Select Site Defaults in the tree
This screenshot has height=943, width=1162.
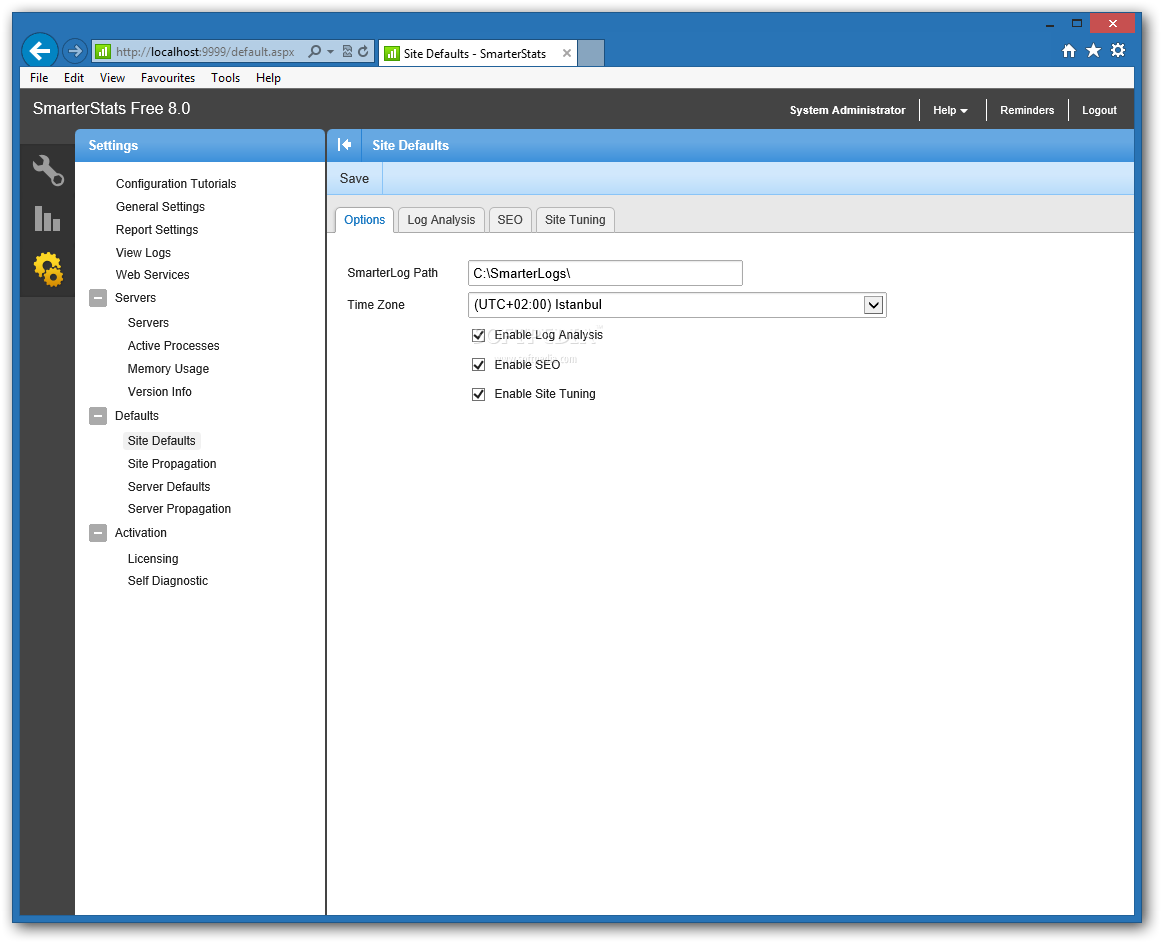point(162,441)
